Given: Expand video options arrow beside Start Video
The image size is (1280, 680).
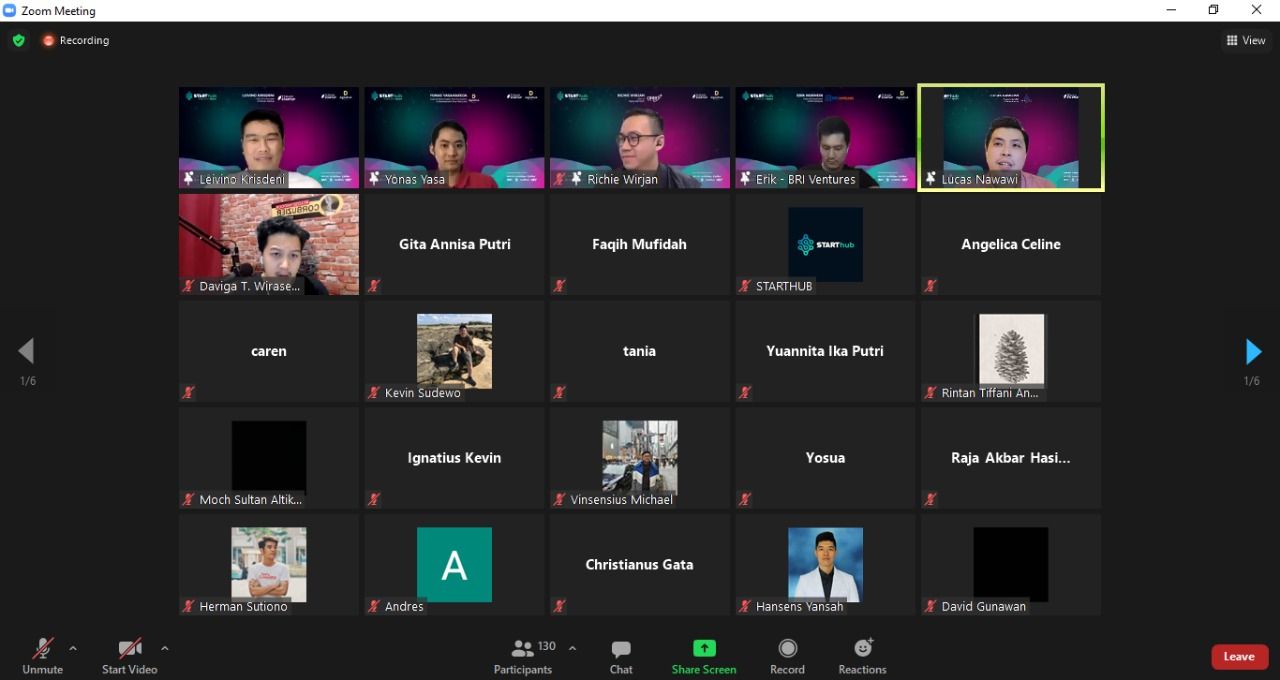Looking at the screenshot, I should [165, 648].
